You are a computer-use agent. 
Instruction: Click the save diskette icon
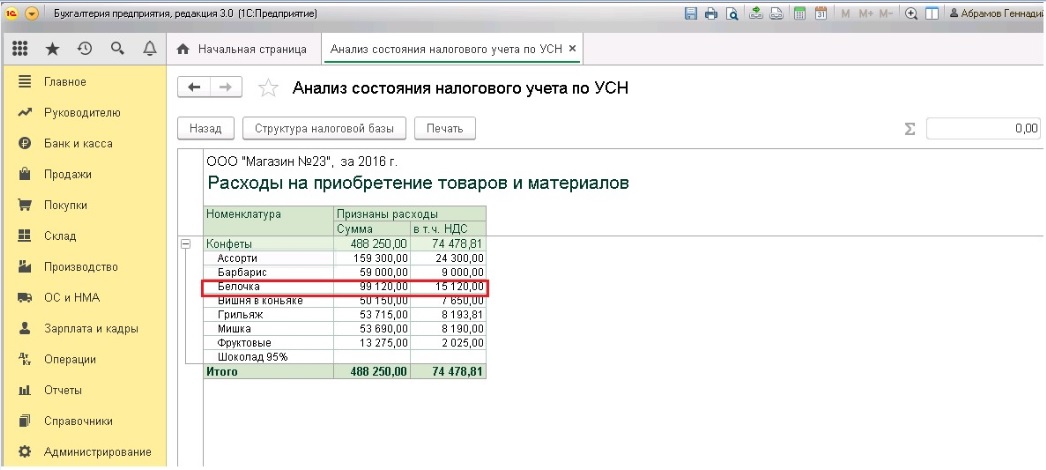tap(690, 14)
